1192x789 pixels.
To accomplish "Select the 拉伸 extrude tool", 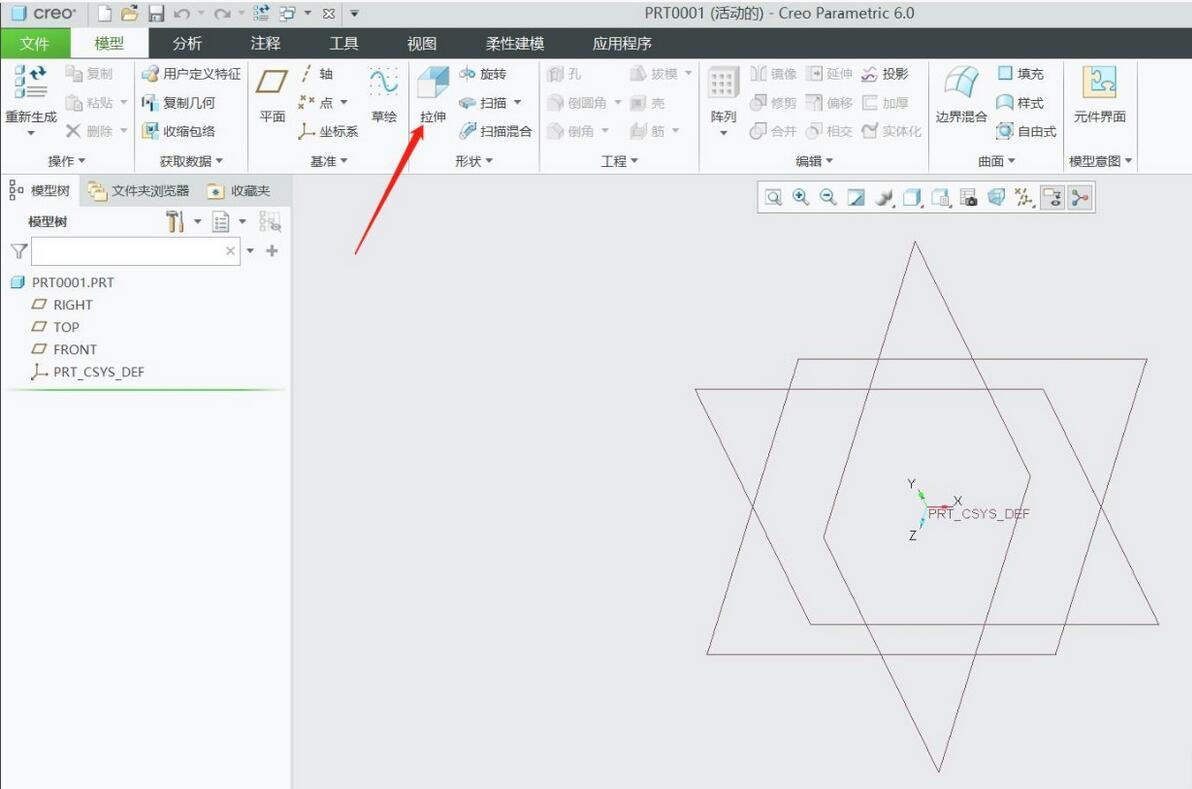I will [433, 94].
